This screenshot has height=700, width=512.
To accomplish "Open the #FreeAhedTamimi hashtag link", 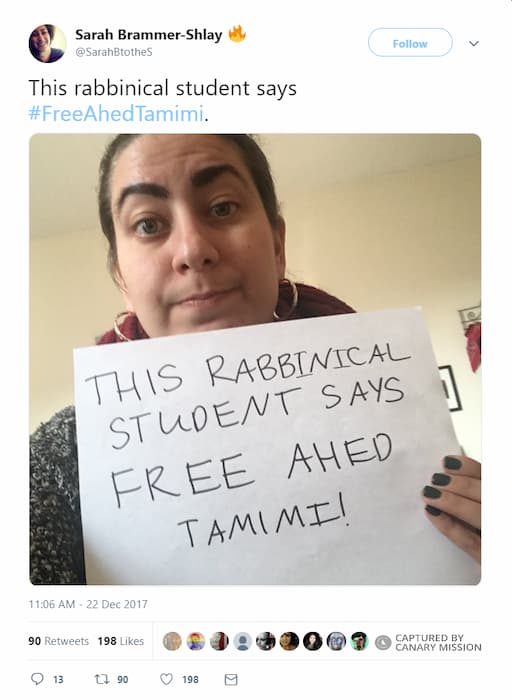I will point(116,113).
